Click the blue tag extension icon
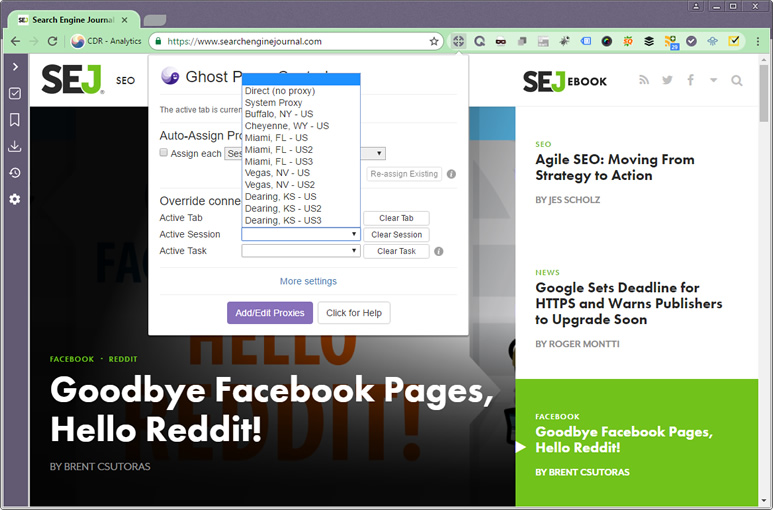 point(586,41)
